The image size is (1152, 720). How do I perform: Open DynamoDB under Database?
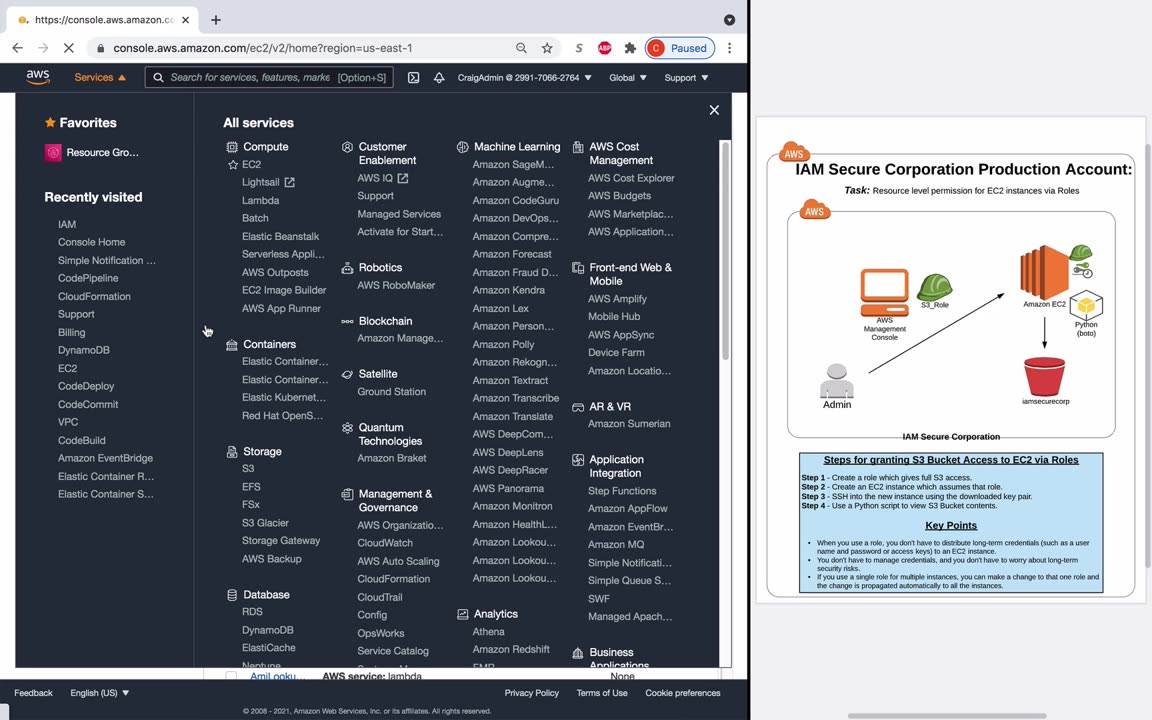point(267,630)
